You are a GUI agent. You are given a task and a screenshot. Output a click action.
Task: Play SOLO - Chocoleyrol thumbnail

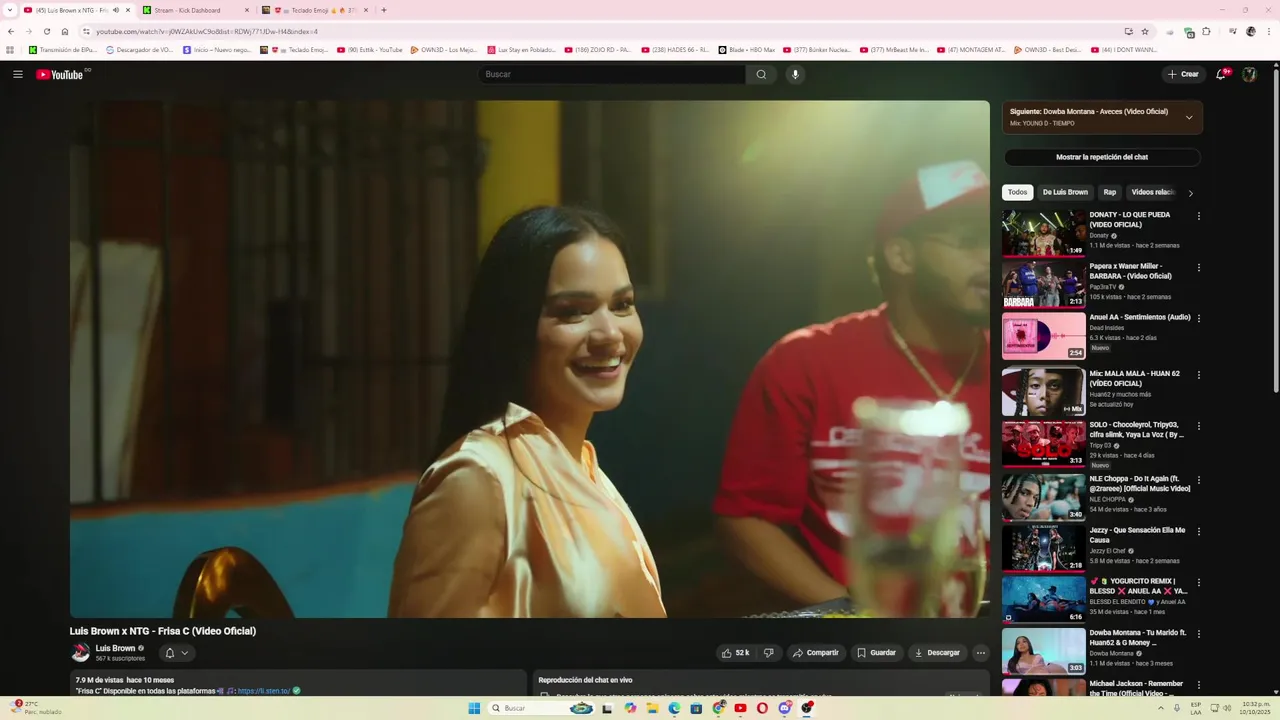(1043, 444)
